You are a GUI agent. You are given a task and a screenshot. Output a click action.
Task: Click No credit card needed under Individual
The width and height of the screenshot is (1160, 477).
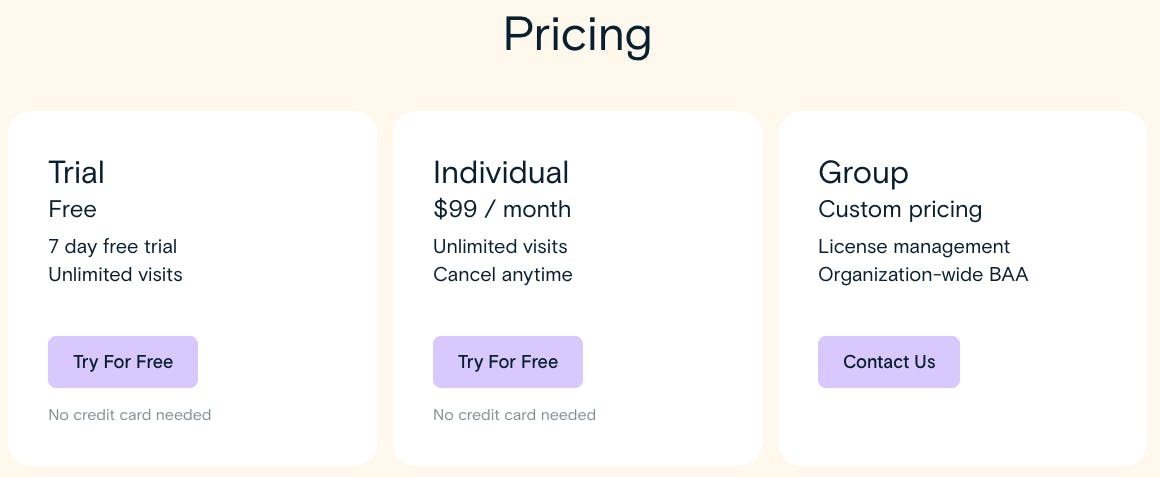(514, 415)
